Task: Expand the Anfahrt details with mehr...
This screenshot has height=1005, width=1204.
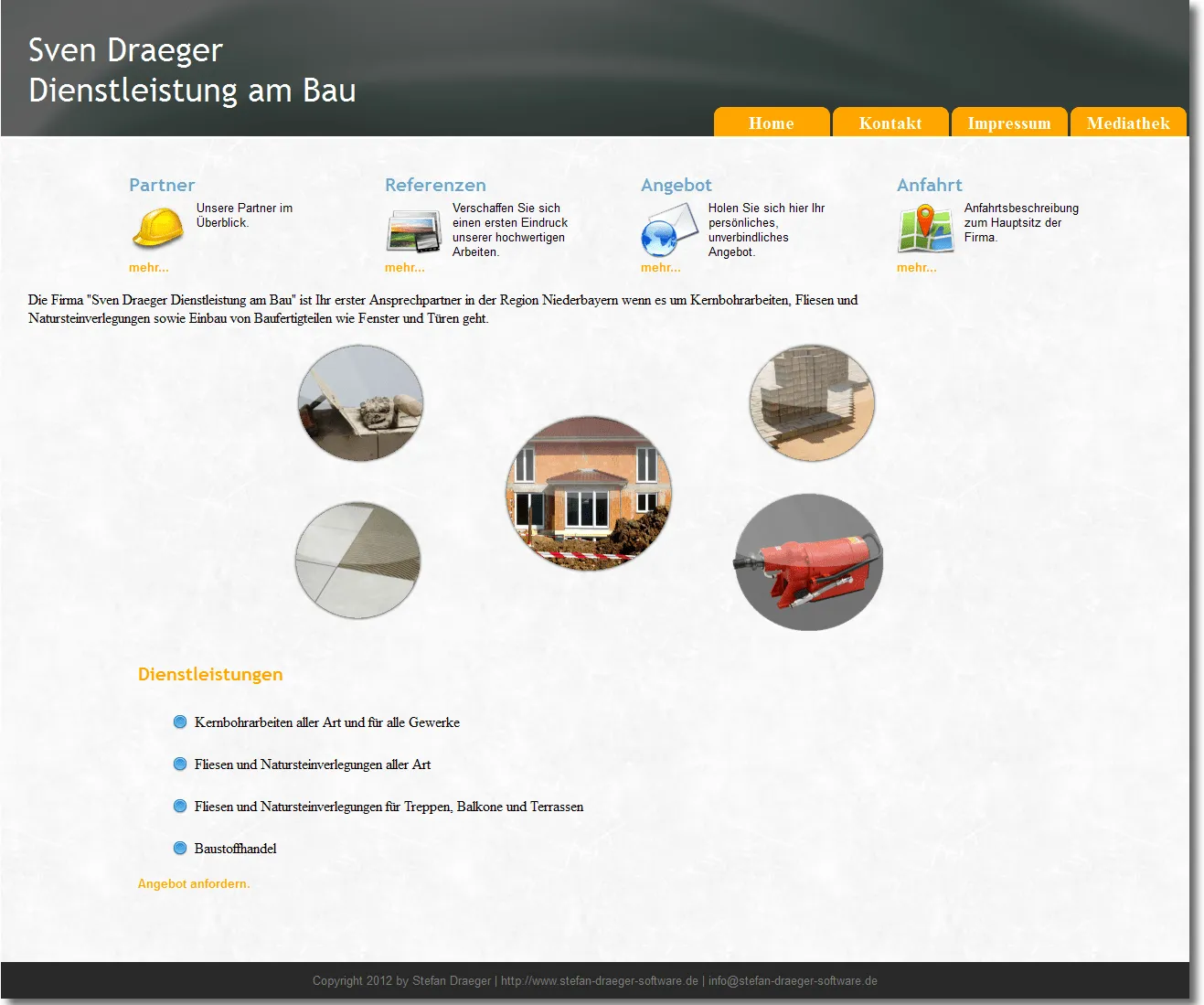Action: (917, 267)
